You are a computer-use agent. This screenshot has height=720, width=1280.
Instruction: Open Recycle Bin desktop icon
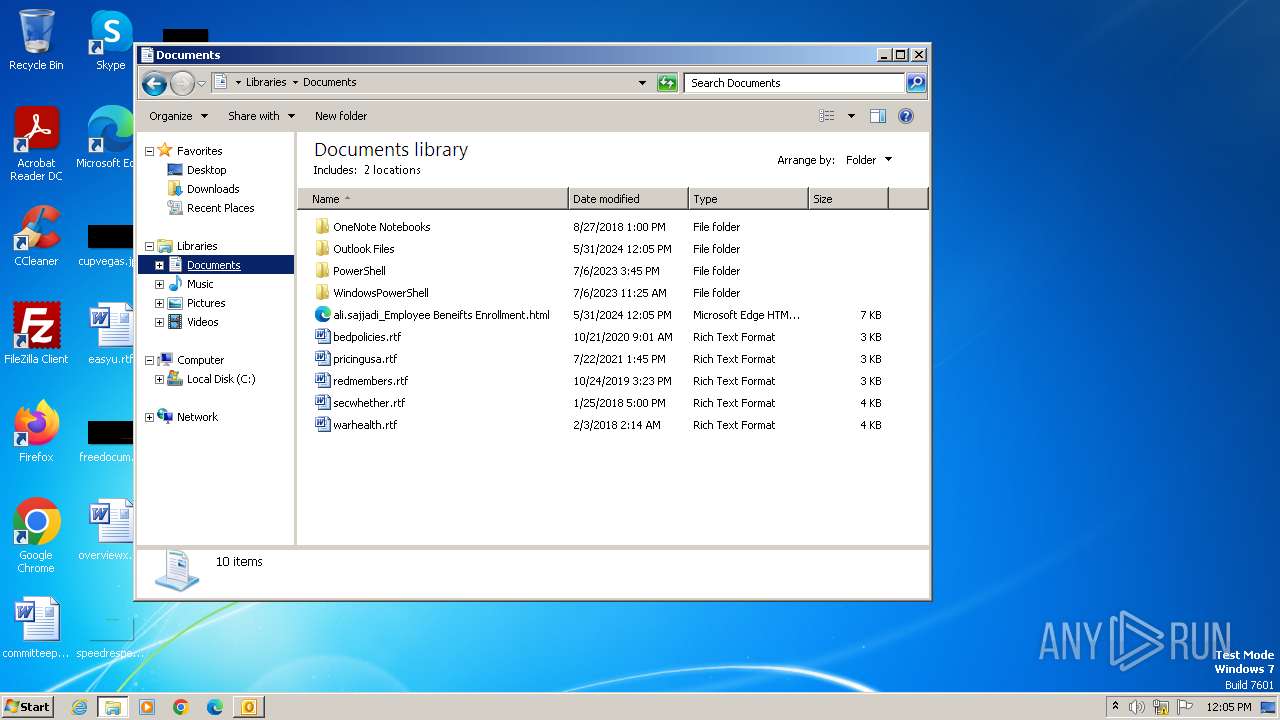(36, 40)
